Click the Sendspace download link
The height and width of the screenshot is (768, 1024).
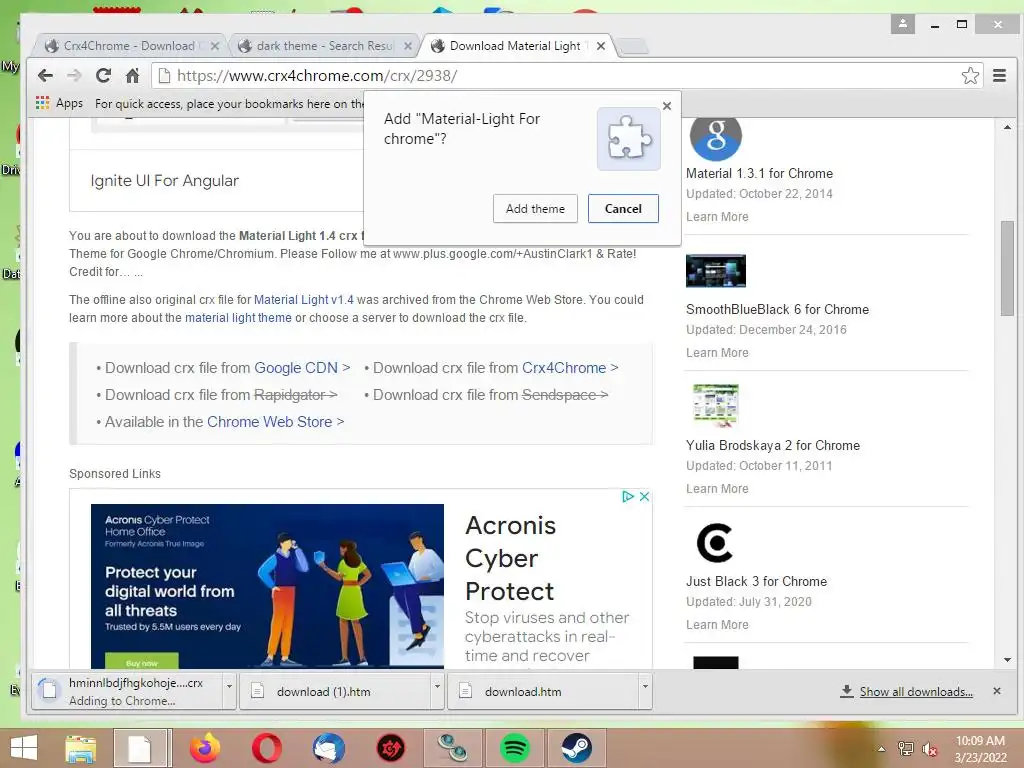(565, 395)
